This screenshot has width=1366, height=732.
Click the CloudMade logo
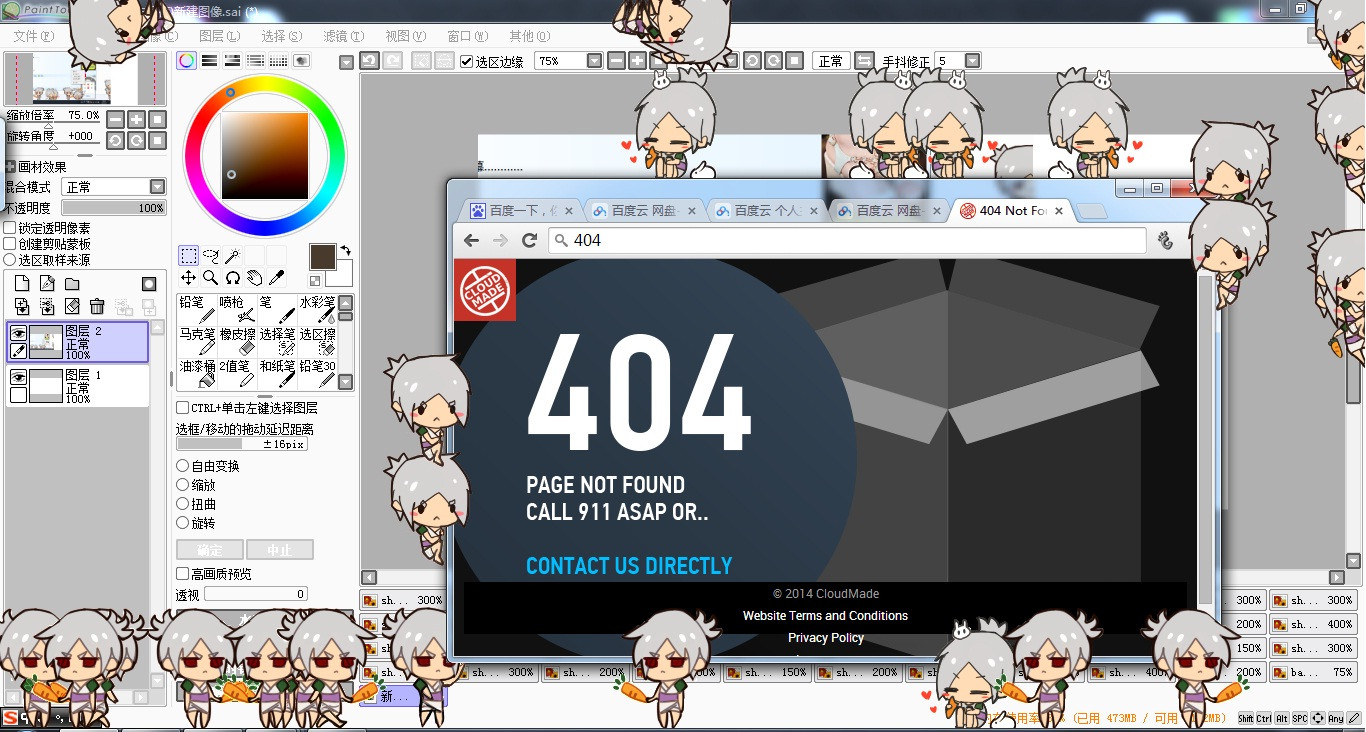click(x=485, y=290)
